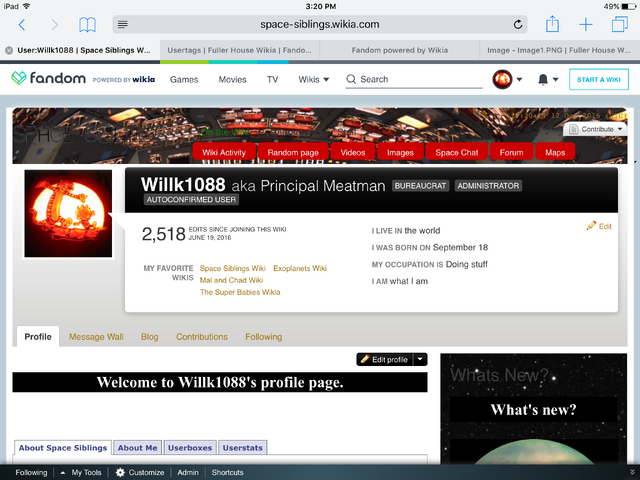Click the iPad battery indicator

(628, 6)
